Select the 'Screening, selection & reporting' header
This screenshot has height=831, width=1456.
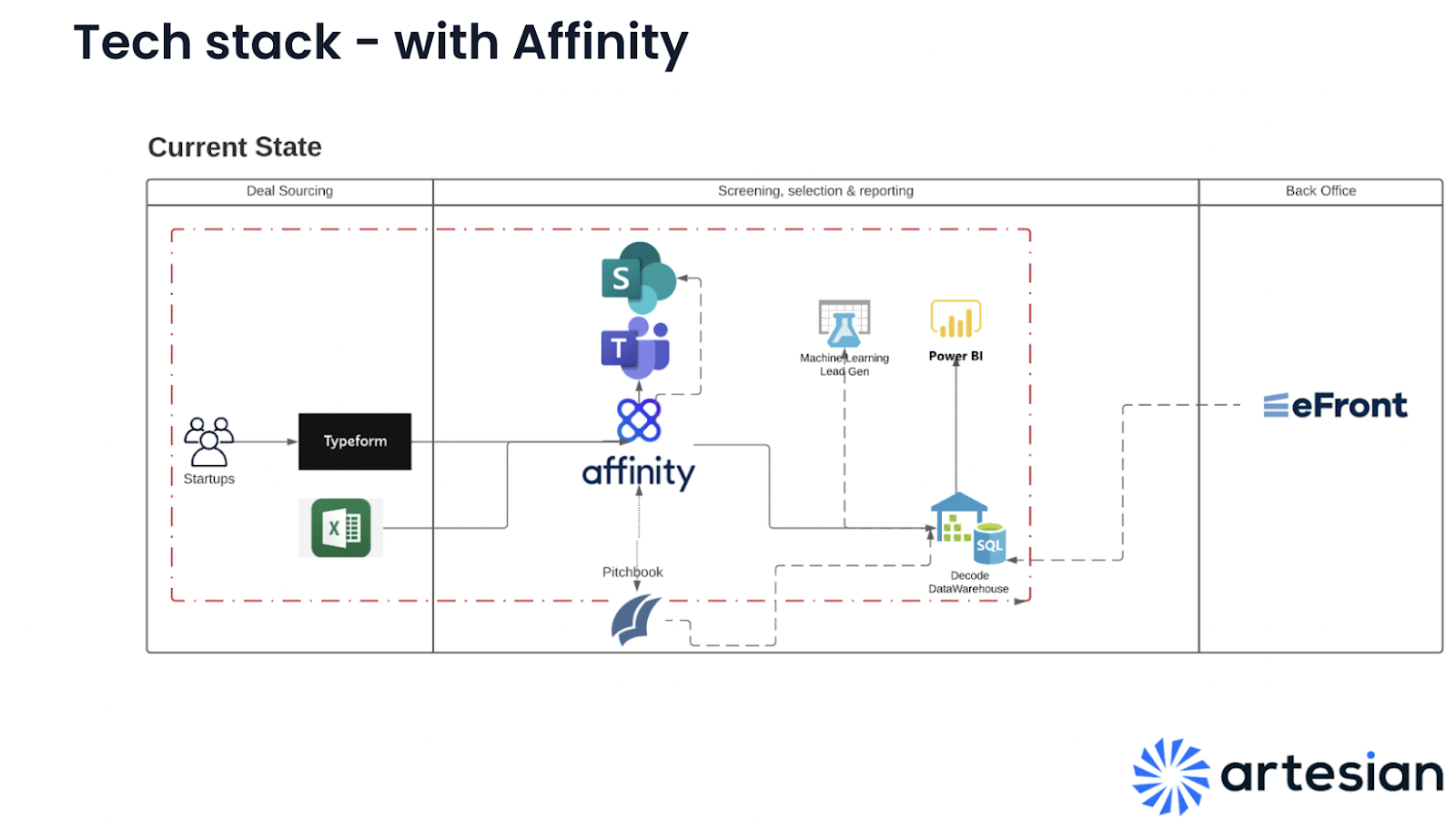click(815, 191)
